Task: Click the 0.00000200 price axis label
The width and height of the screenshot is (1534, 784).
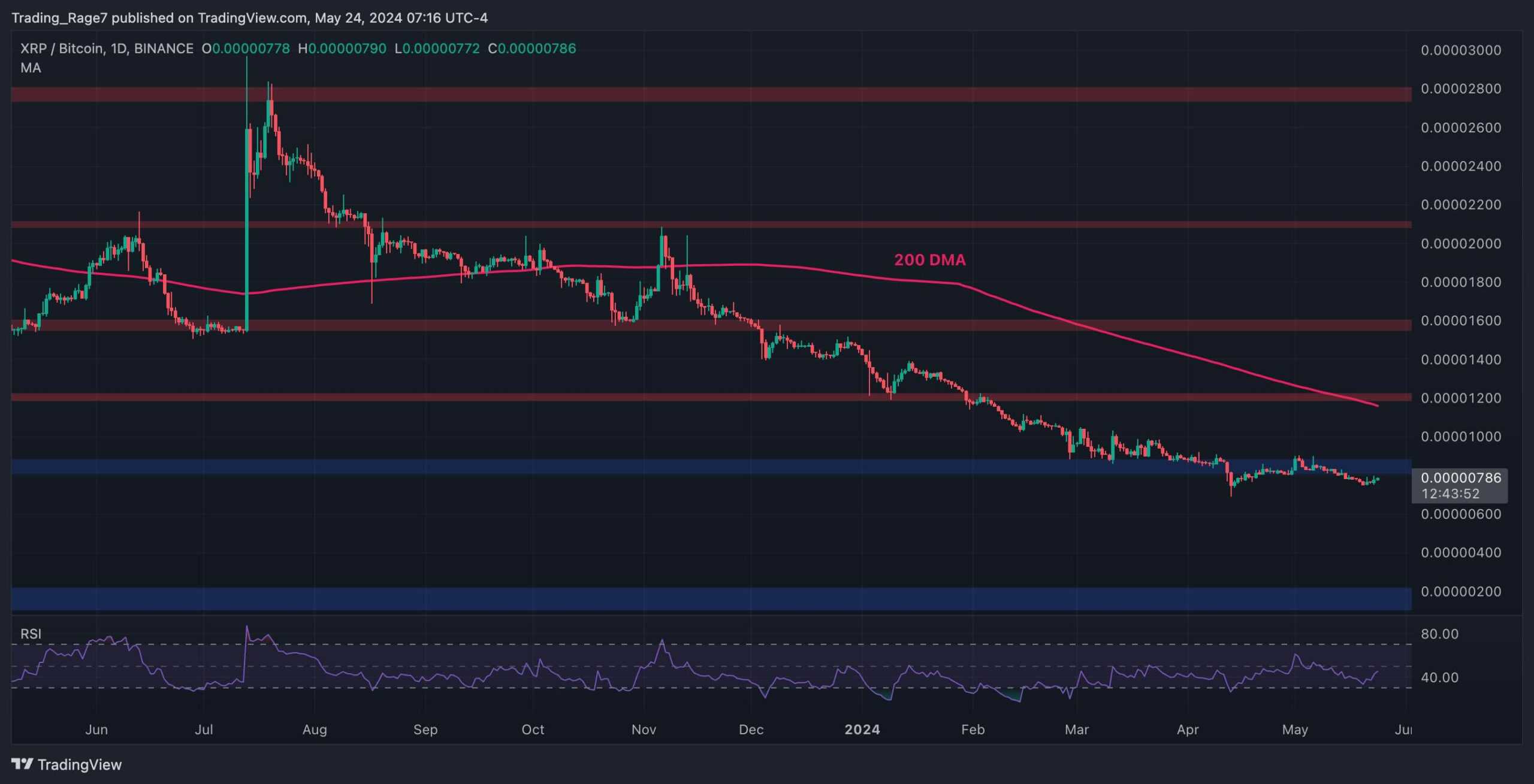Action: point(1461,591)
